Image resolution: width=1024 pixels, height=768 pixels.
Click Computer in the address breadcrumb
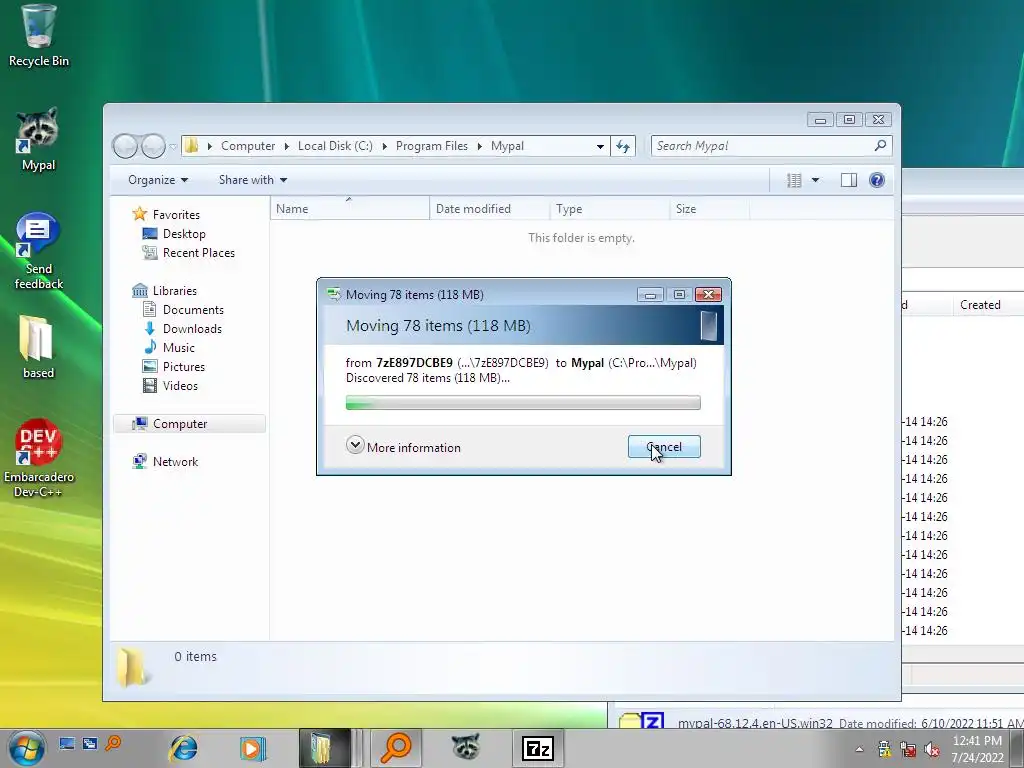(248, 146)
